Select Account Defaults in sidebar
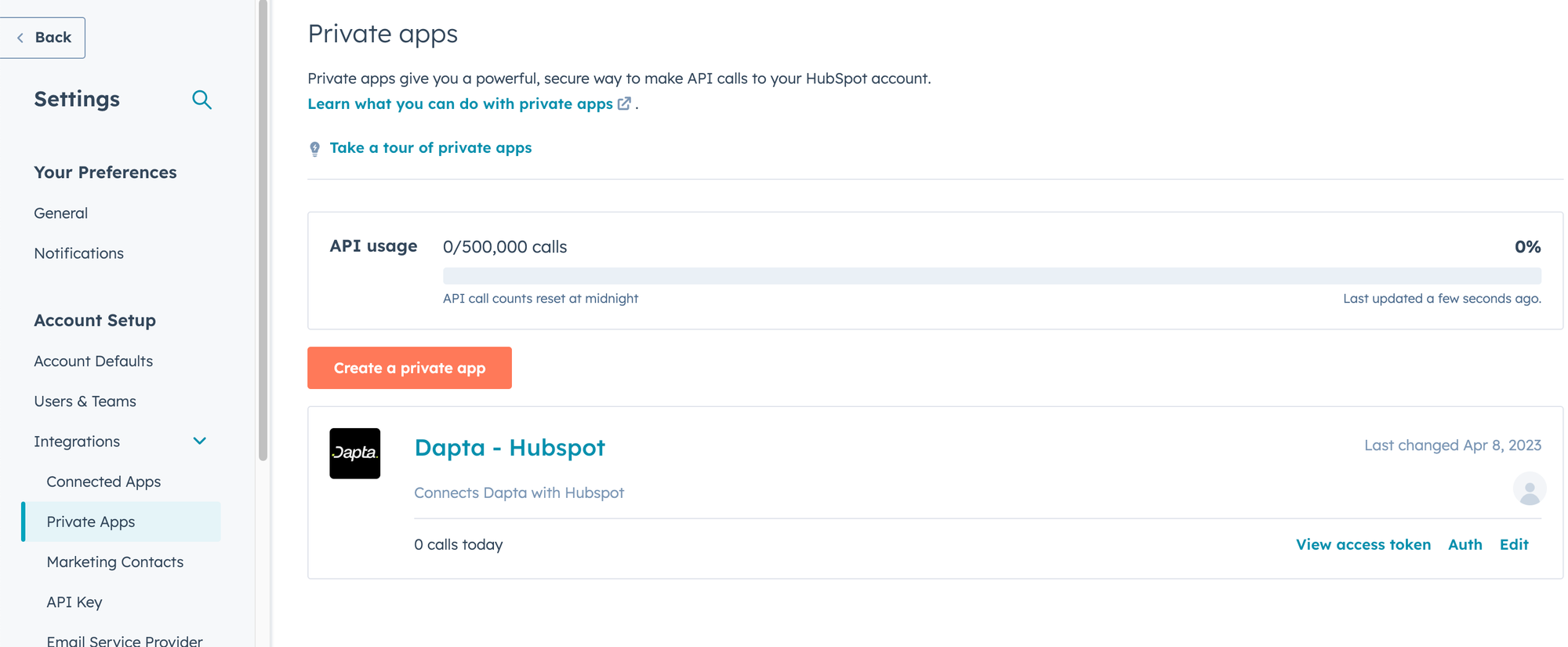Viewport: 1568px width, 647px height. tap(93, 361)
